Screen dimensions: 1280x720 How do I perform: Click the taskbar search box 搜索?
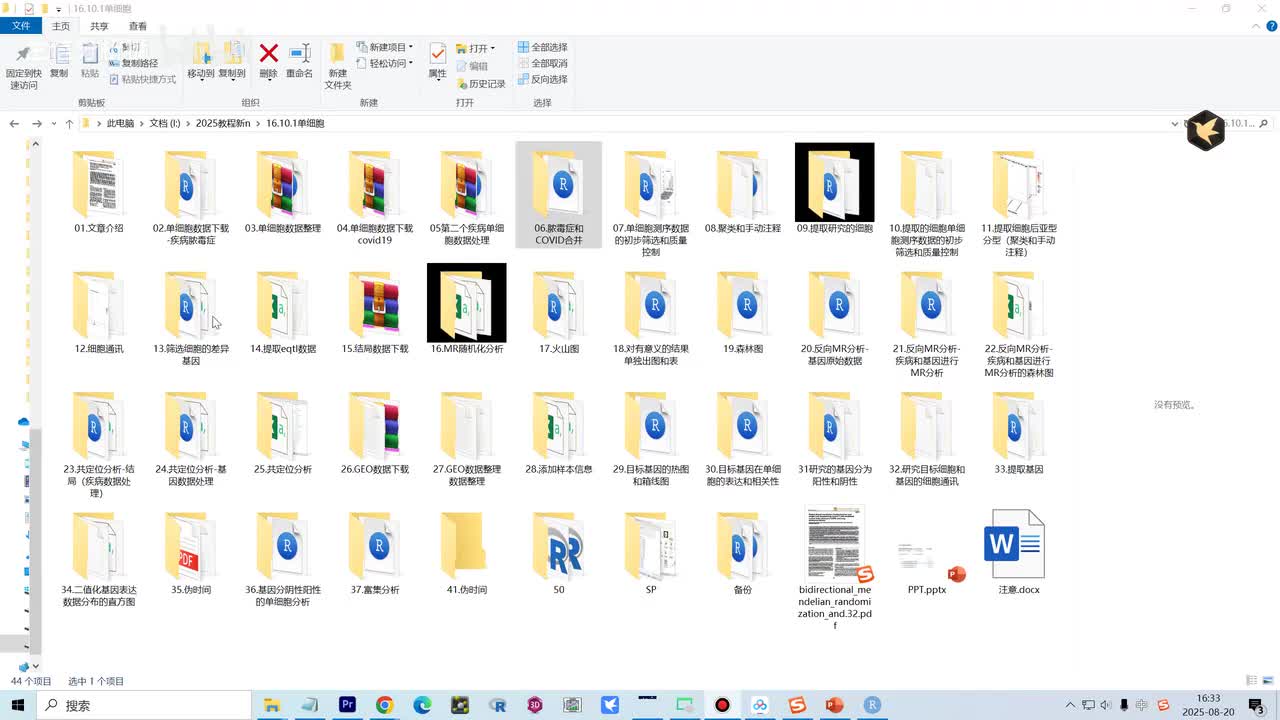[x=145, y=705]
